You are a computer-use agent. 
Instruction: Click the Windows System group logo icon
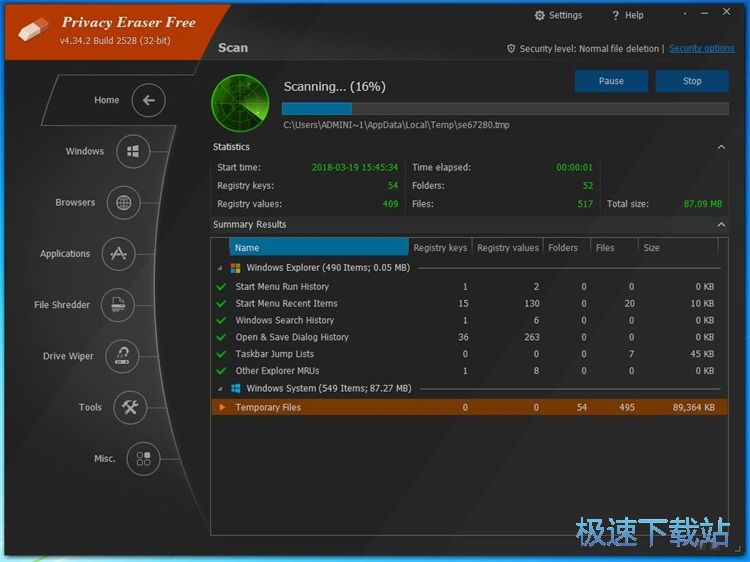click(235, 388)
